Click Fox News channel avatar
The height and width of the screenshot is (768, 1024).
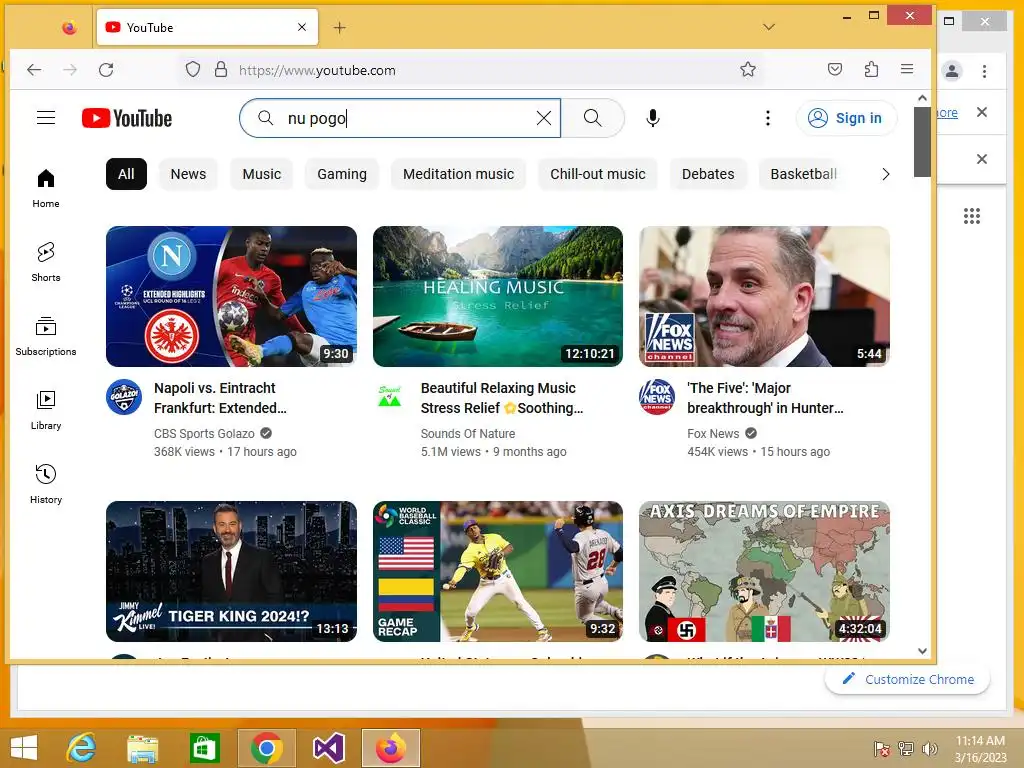[657, 397]
